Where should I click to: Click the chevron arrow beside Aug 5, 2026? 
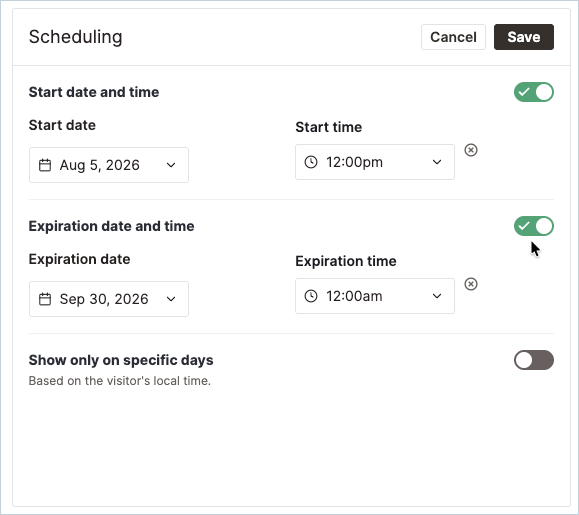click(x=171, y=165)
